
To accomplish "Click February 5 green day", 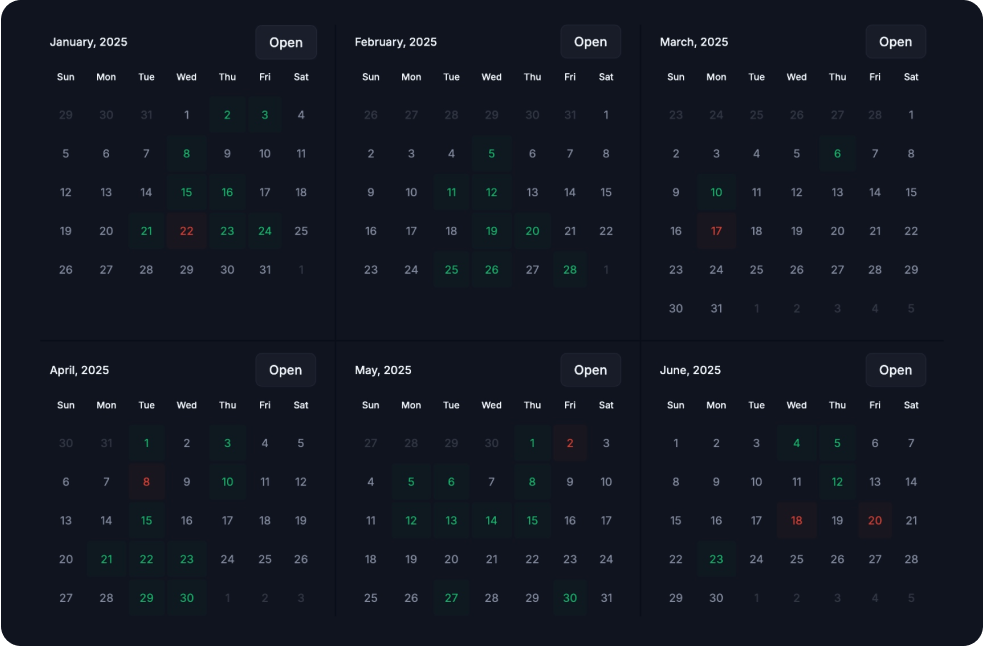I will [x=492, y=154].
